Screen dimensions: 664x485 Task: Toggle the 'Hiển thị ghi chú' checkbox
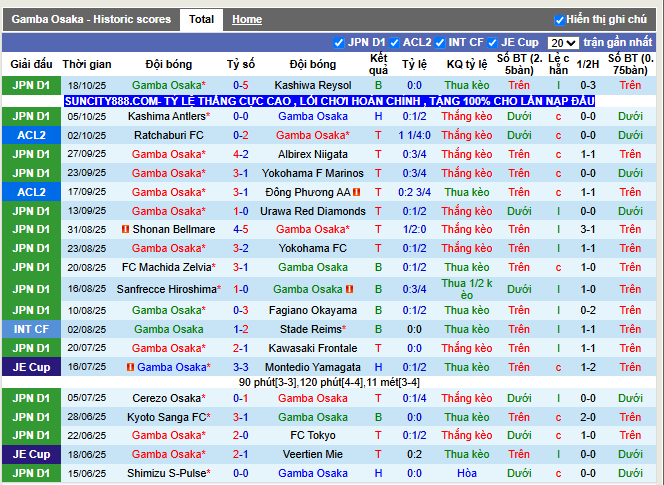pyautogui.click(x=559, y=19)
